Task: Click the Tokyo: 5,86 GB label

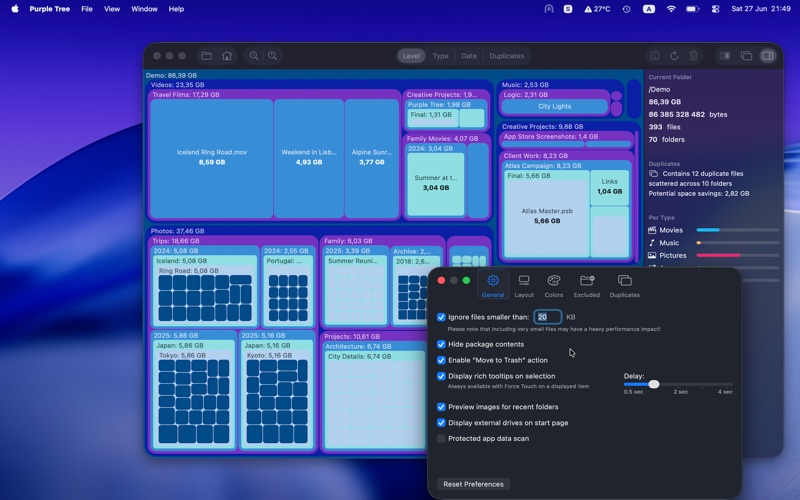Action: tap(182, 356)
